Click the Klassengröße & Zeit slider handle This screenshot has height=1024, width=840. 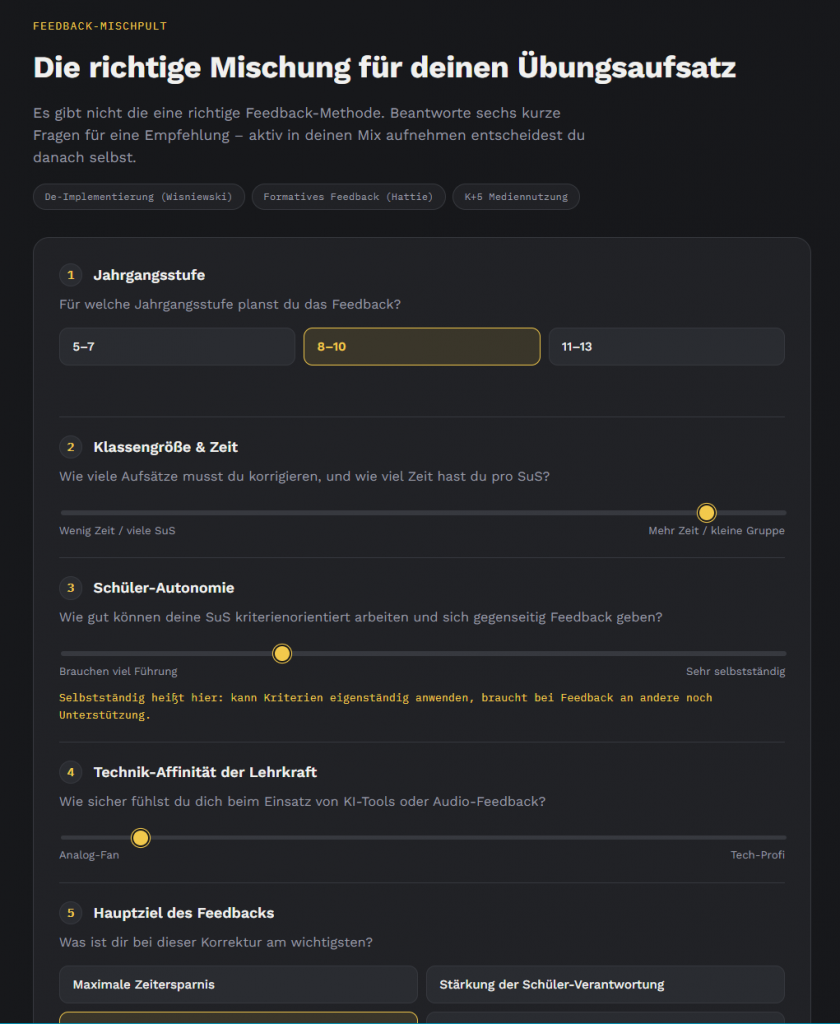[x=706, y=513]
